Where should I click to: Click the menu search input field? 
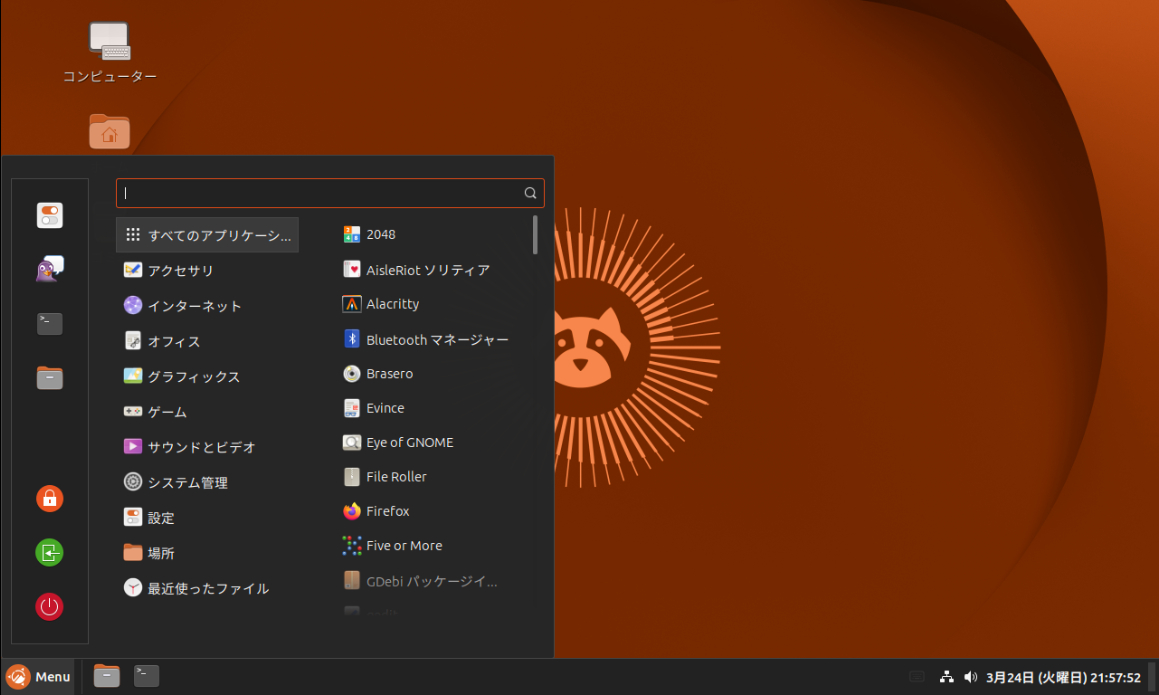[x=320, y=193]
